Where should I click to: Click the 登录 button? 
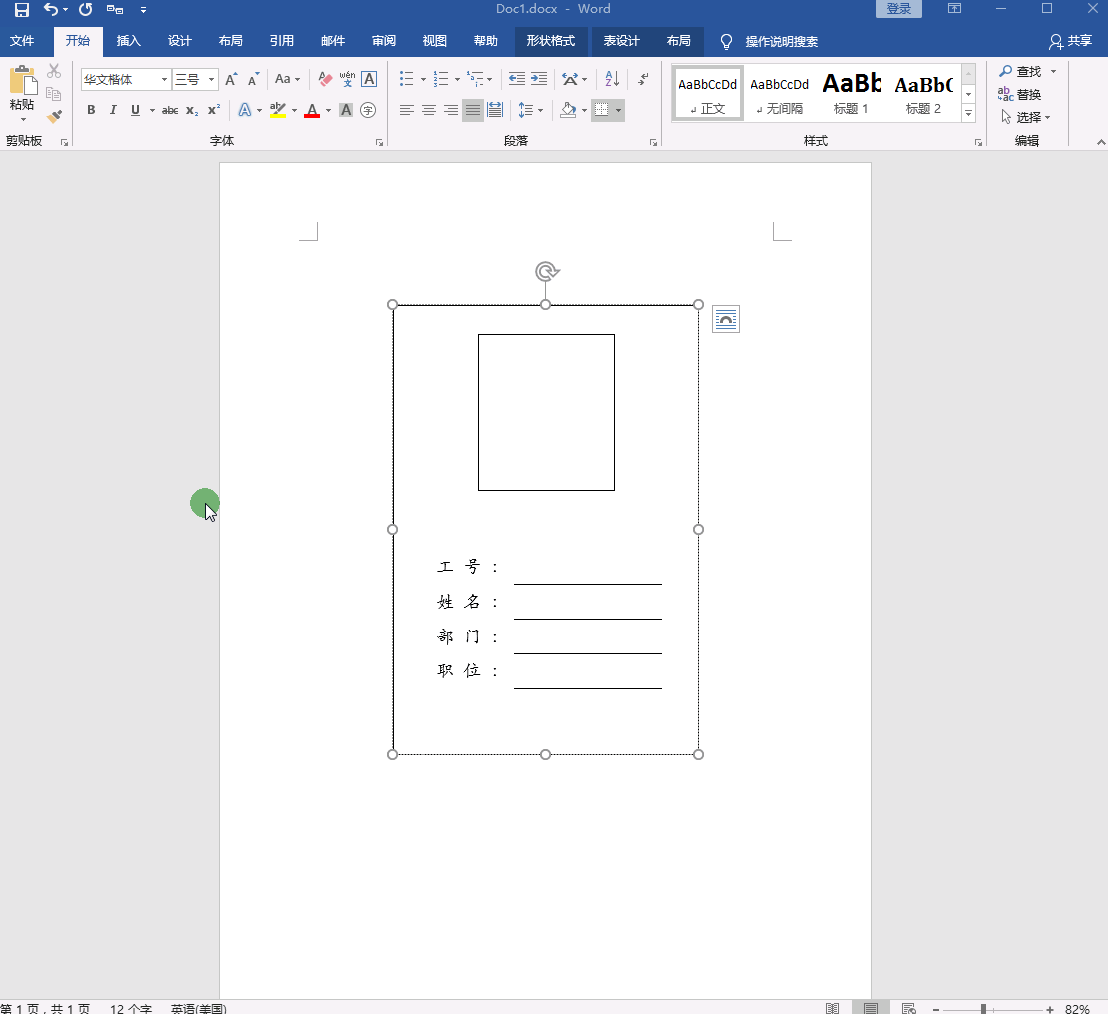tap(898, 9)
